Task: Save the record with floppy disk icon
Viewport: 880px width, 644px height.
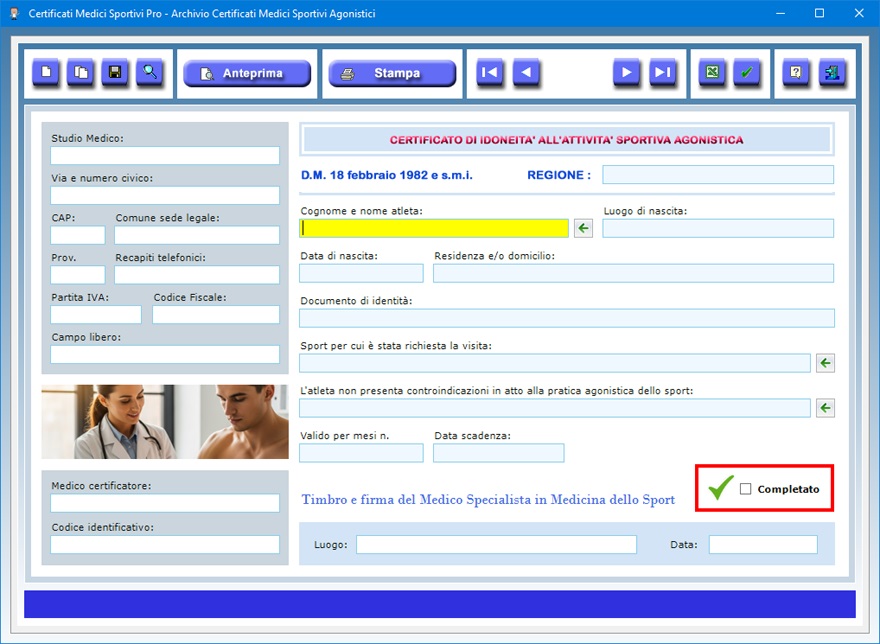Action: pos(115,73)
